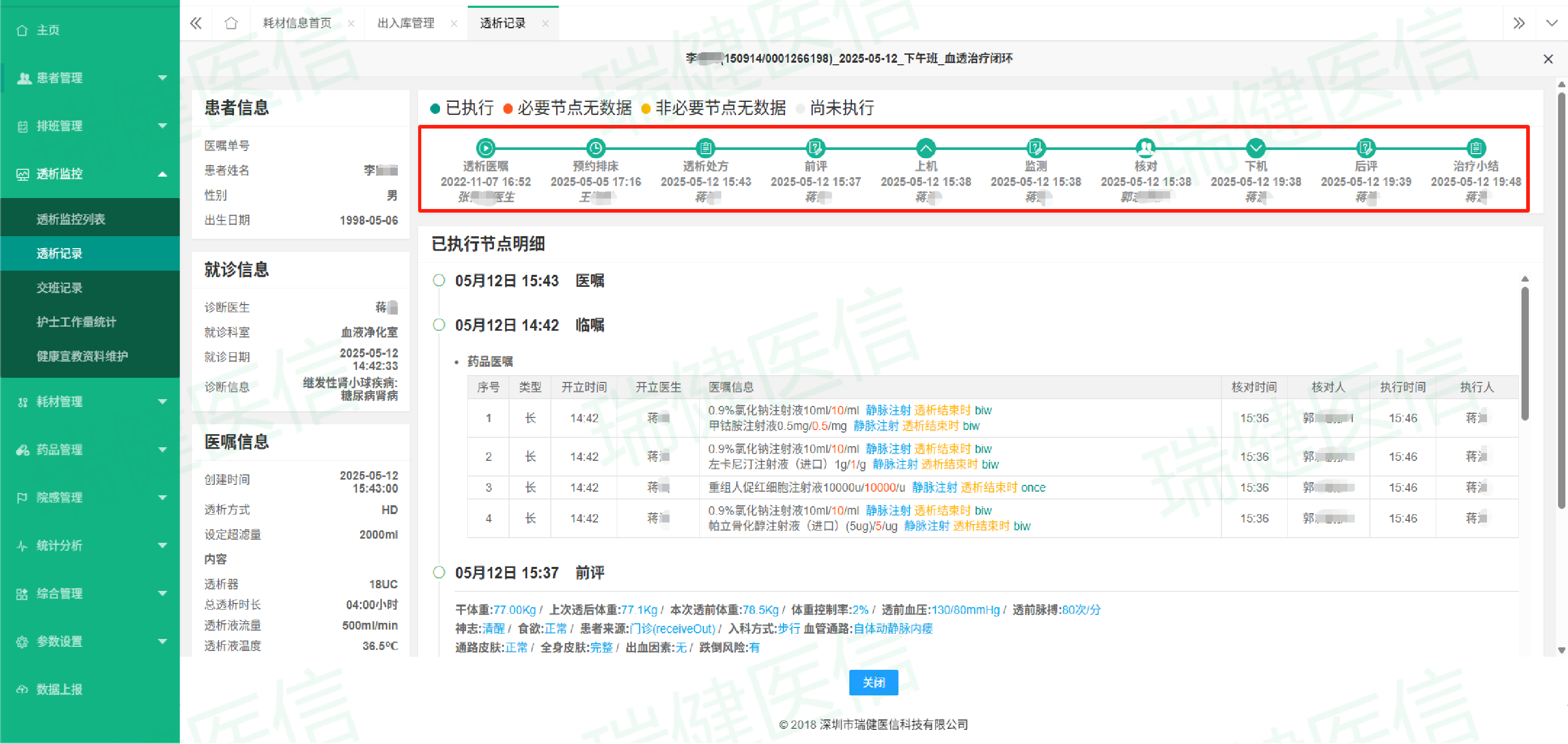Collapse the 透析监控 submenu

point(163,174)
